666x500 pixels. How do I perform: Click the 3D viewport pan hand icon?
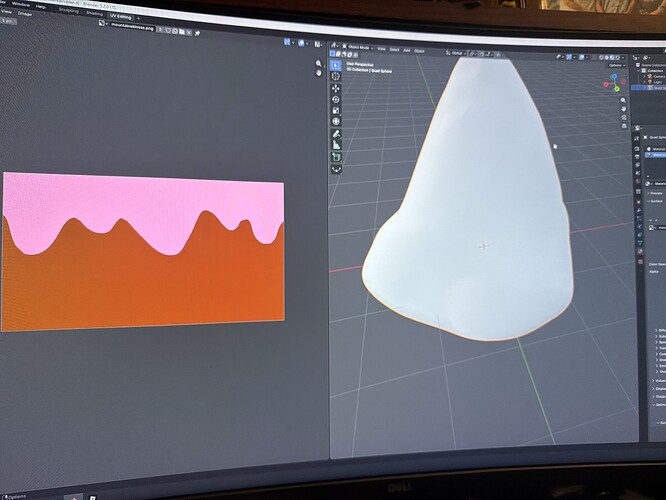point(624,109)
